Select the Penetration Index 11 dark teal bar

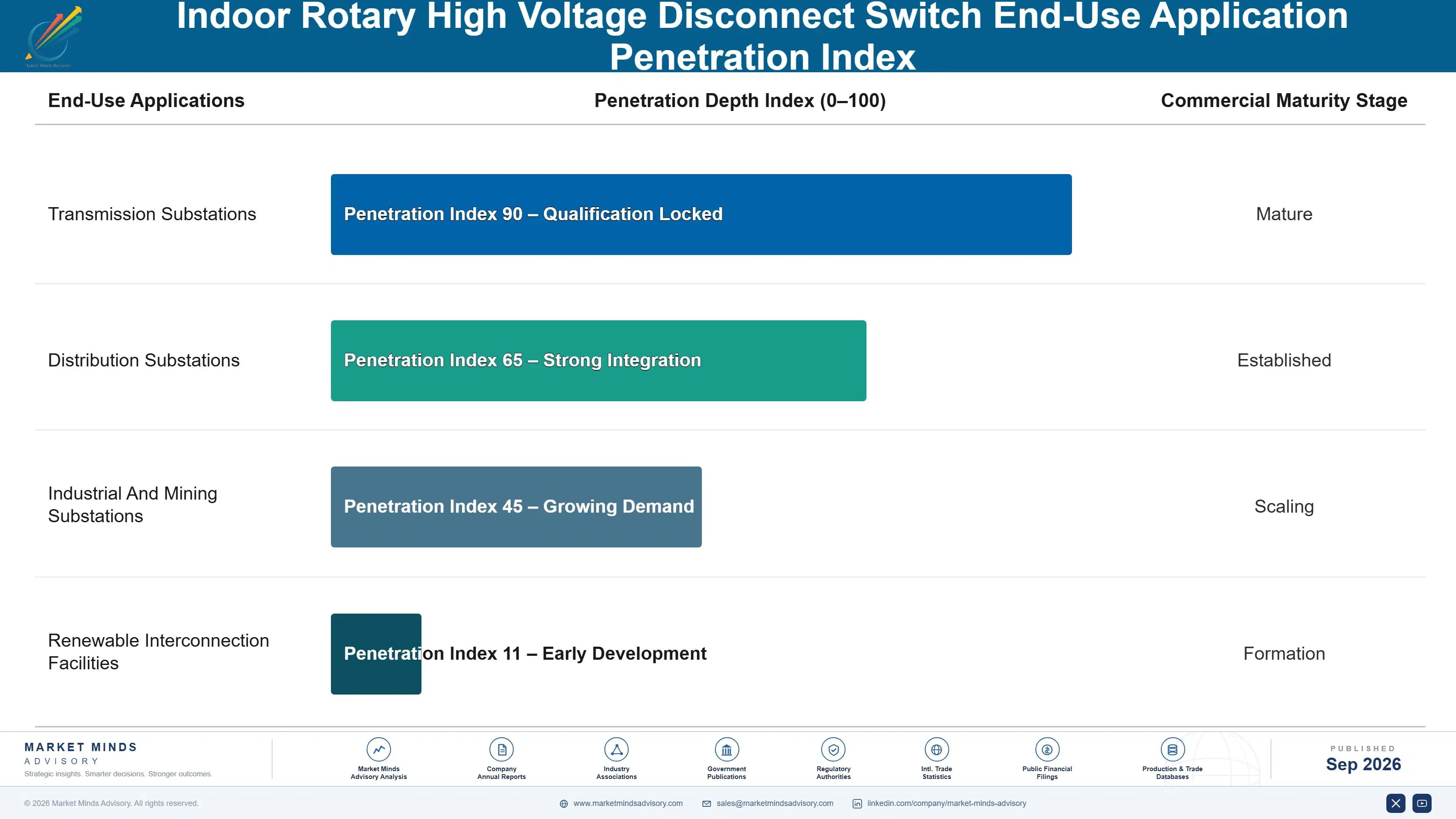[376, 654]
